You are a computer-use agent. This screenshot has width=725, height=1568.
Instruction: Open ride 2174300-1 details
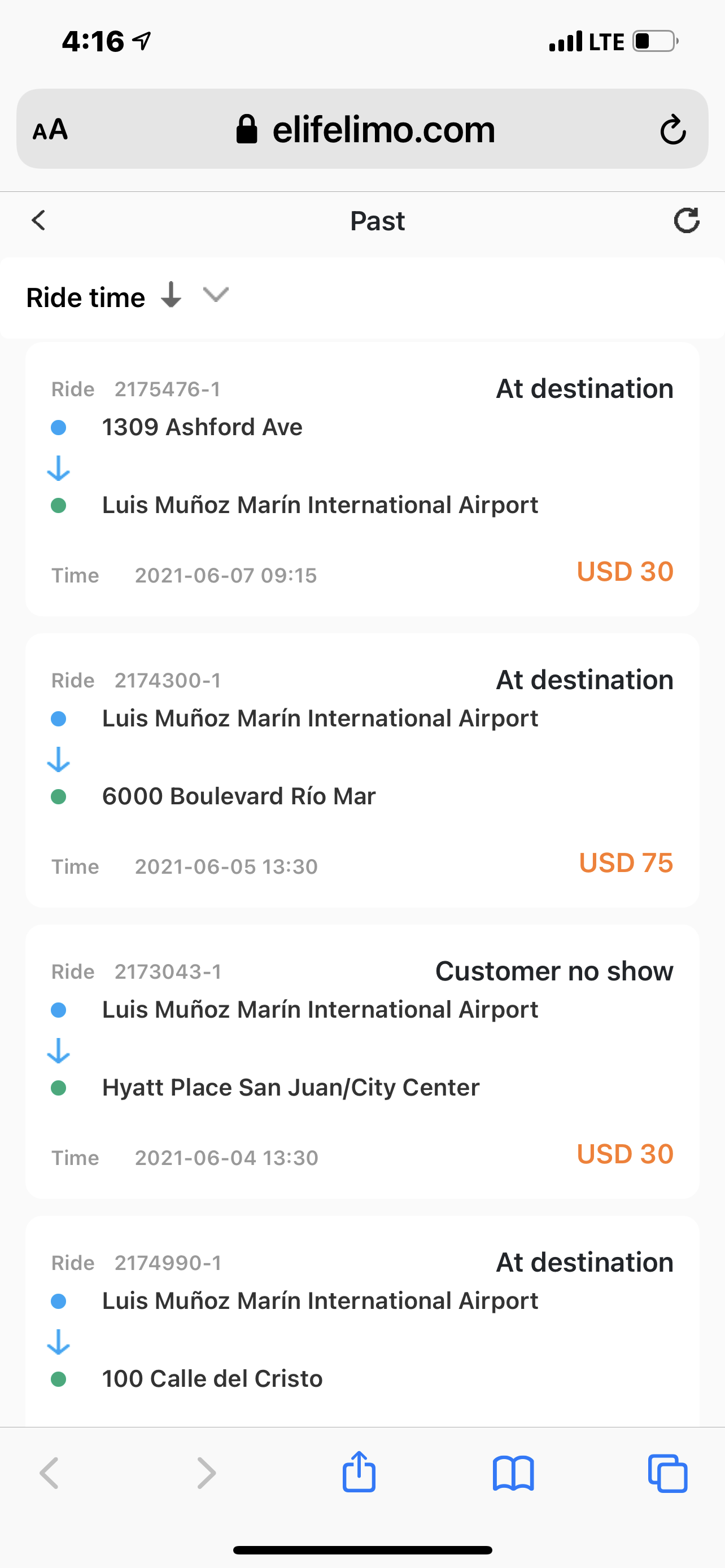pos(362,770)
